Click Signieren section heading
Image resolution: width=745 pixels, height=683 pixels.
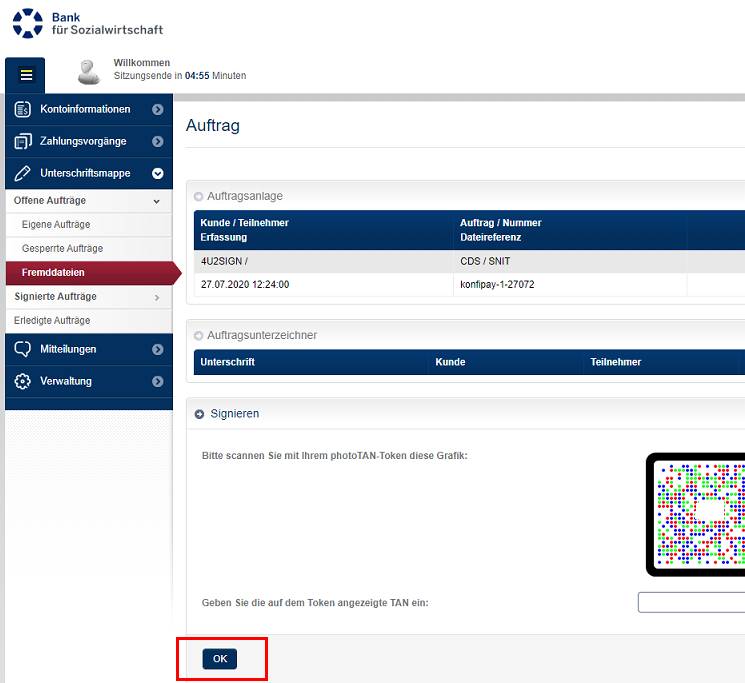pos(235,414)
